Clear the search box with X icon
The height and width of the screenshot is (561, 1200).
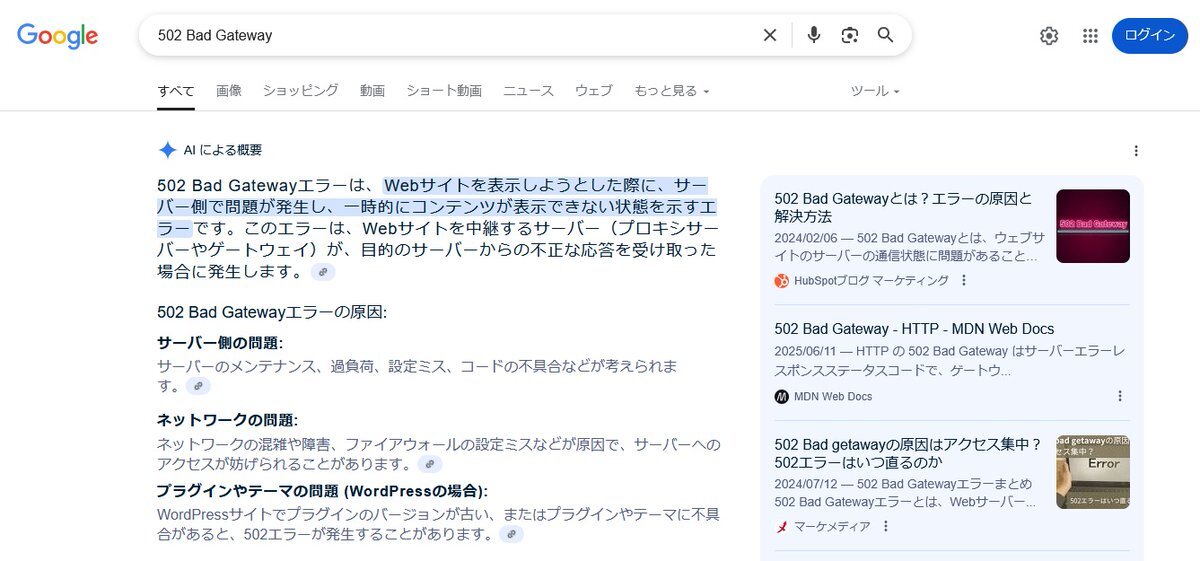tap(770, 35)
